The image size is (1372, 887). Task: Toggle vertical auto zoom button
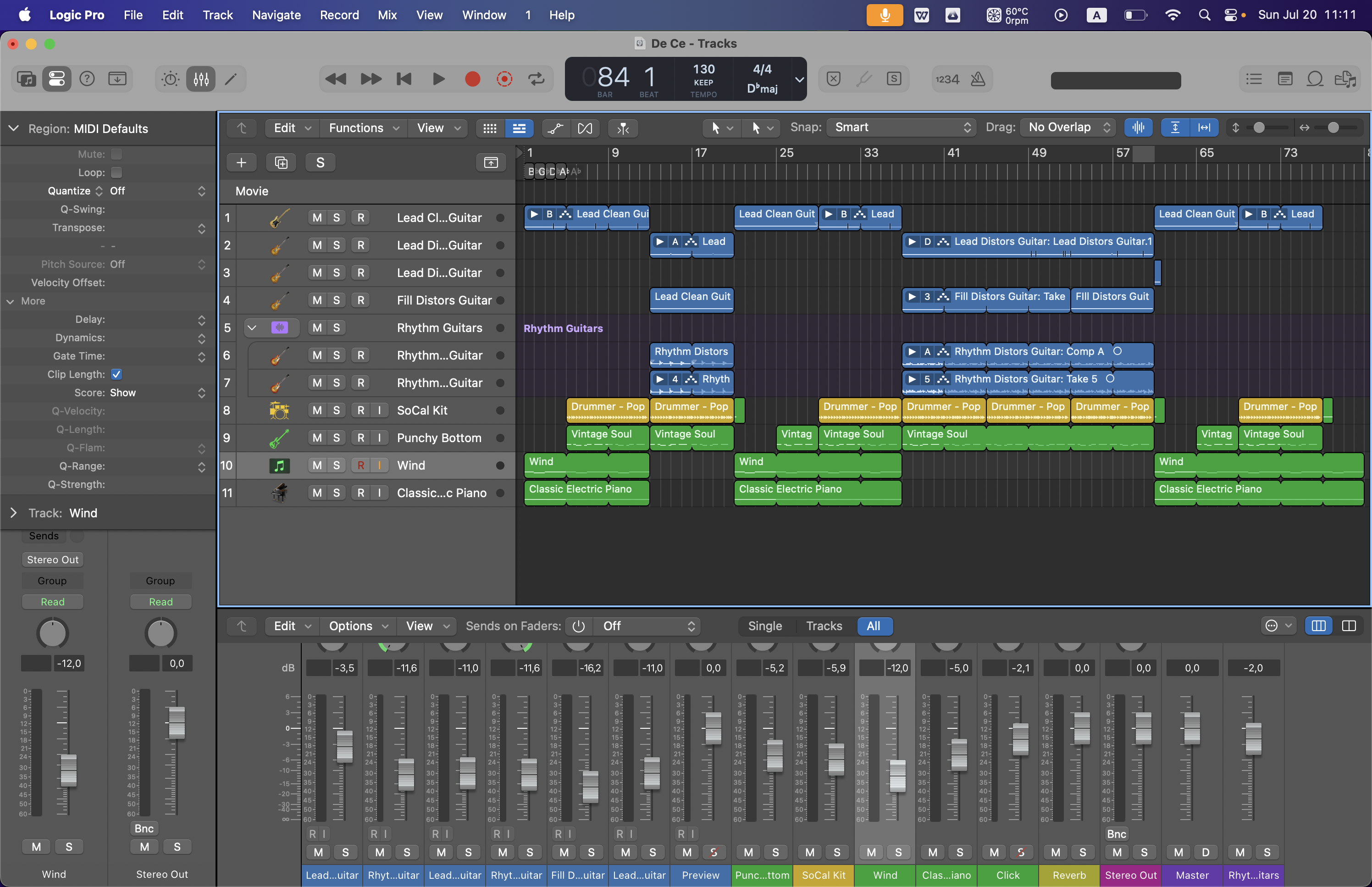click(1175, 128)
